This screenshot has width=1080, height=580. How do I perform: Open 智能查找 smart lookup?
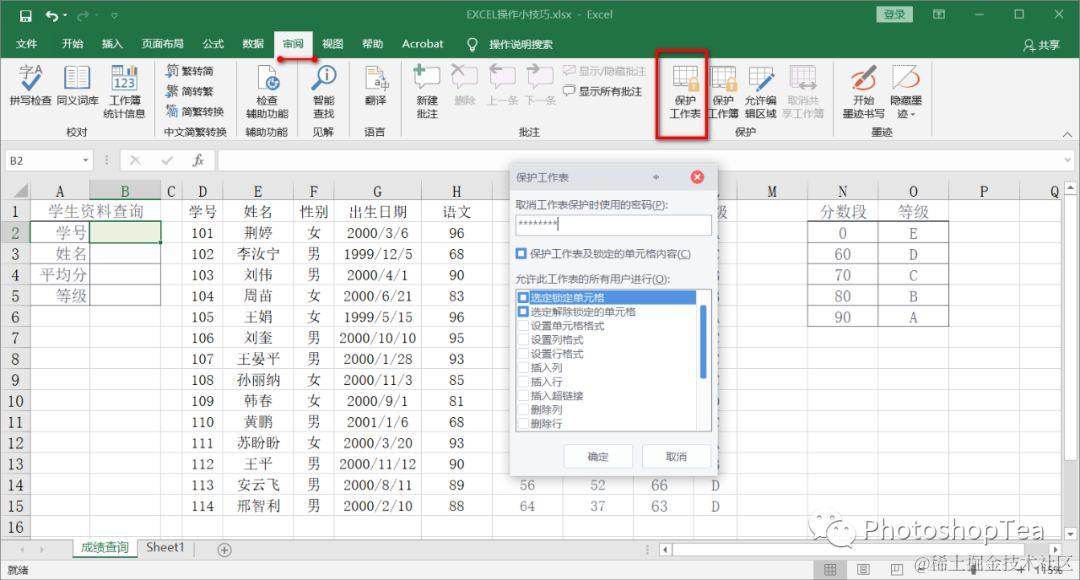pyautogui.click(x=323, y=91)
